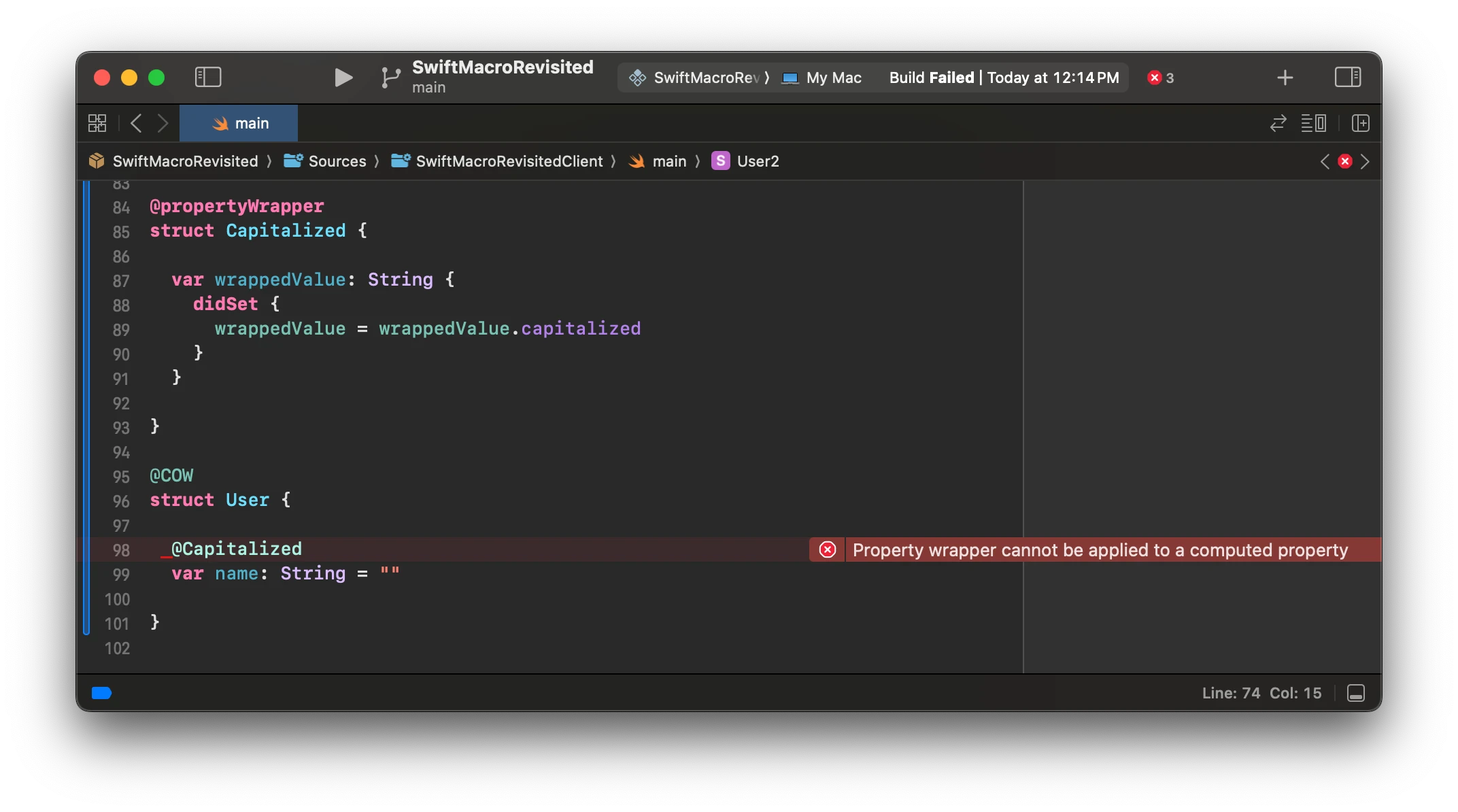Open Sources folder in jump bar
Viewport: 1458px width, 812px height.
click(x=325, y=161)
